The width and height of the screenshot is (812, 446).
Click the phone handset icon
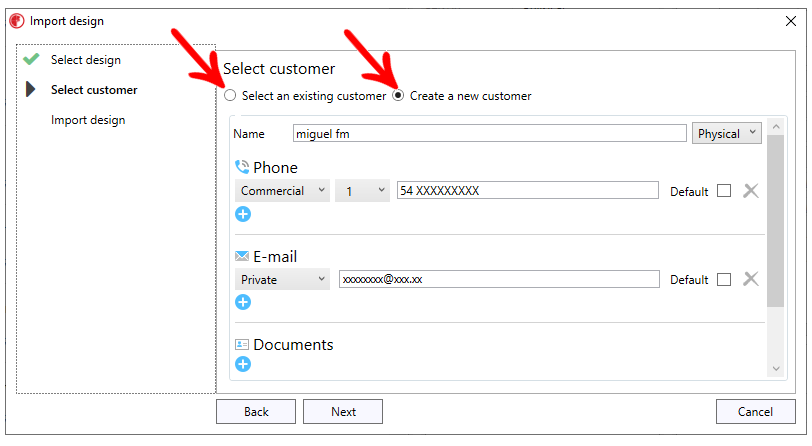coord(242,167)
